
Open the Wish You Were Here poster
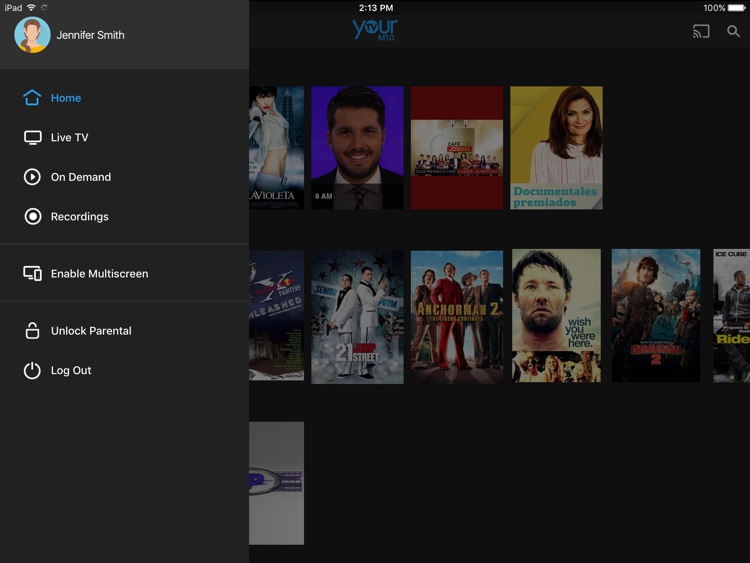(556, 316)
